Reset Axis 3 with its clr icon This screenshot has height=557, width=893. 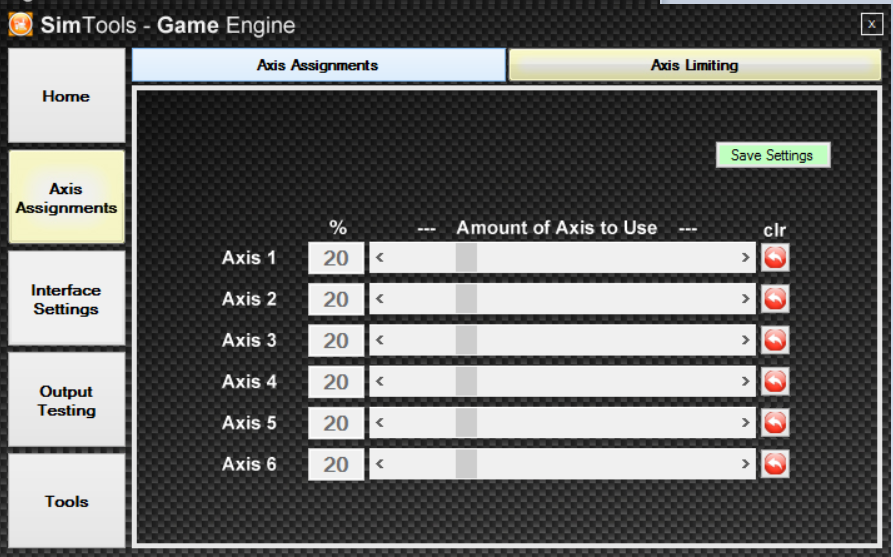tap(775, 340)
